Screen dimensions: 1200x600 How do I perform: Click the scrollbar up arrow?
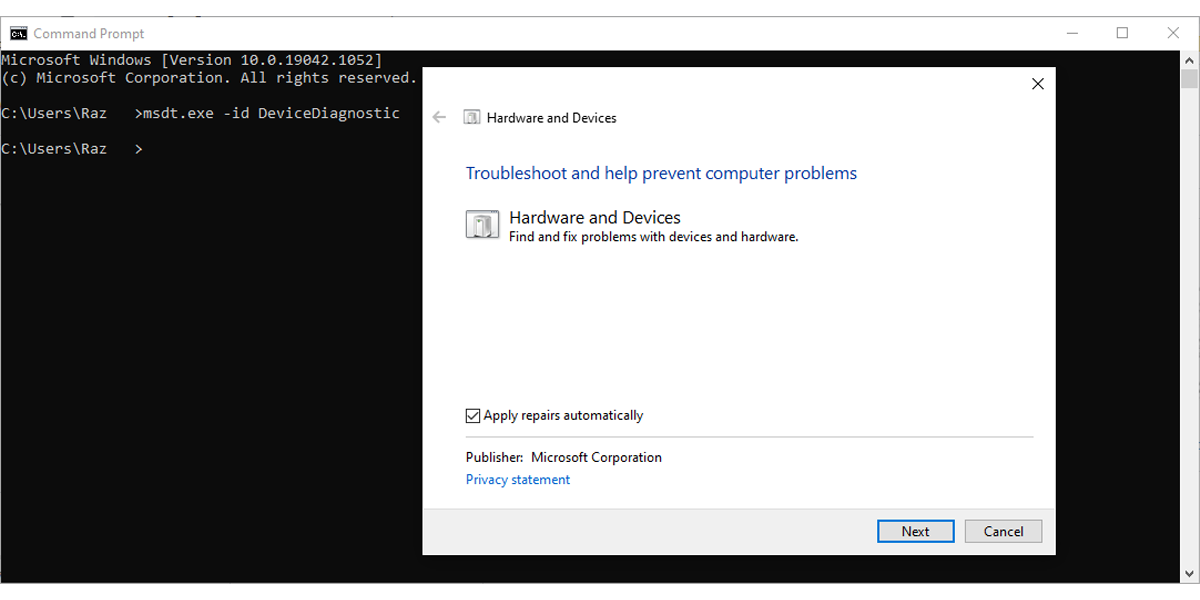click(x=1191, y=59)
